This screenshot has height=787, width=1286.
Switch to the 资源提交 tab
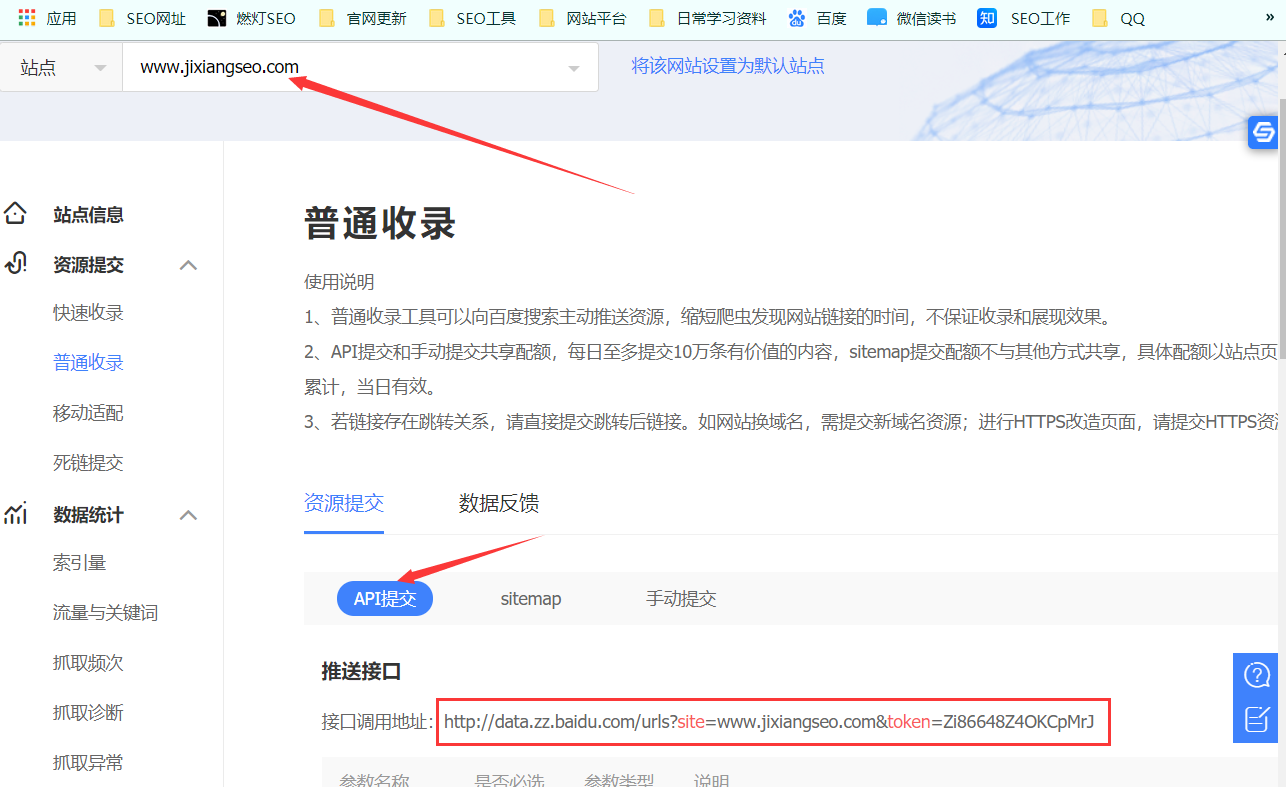[344, 503]
